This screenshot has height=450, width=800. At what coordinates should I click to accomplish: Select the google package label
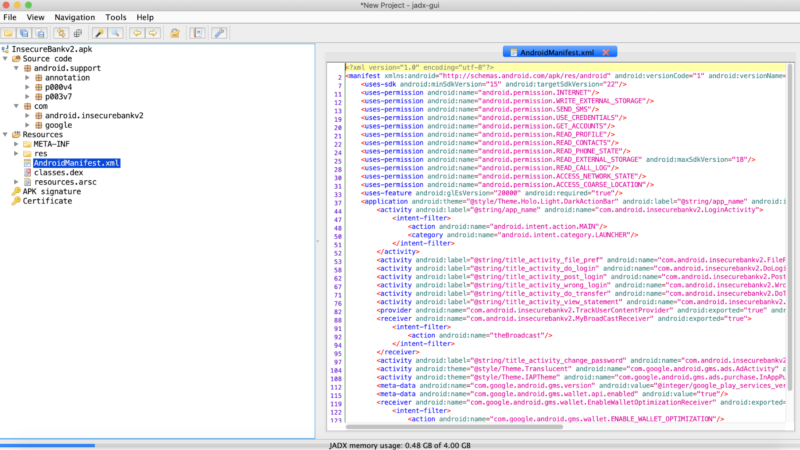(58, 125)
